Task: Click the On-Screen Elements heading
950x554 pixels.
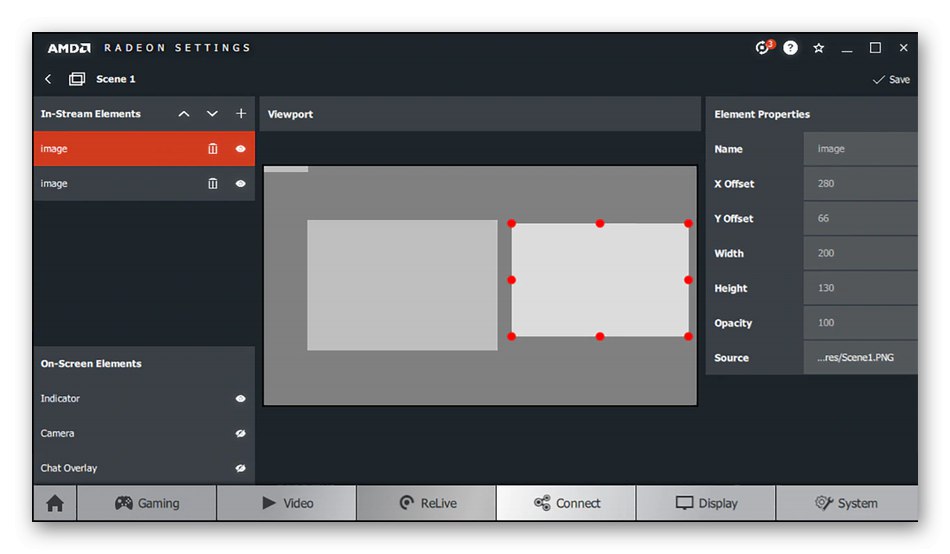Action: 91,364
